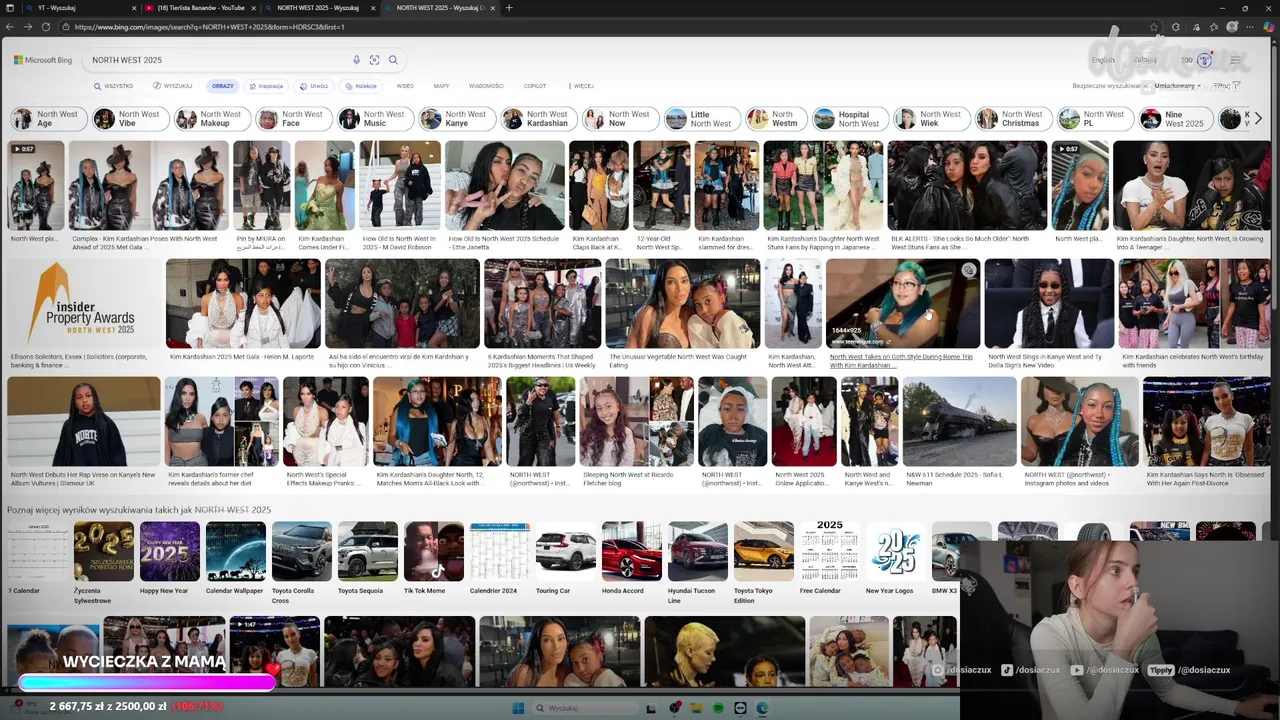Click the Microsoft Bing logo
The image size is (1280, 720).
pos(43,60)
